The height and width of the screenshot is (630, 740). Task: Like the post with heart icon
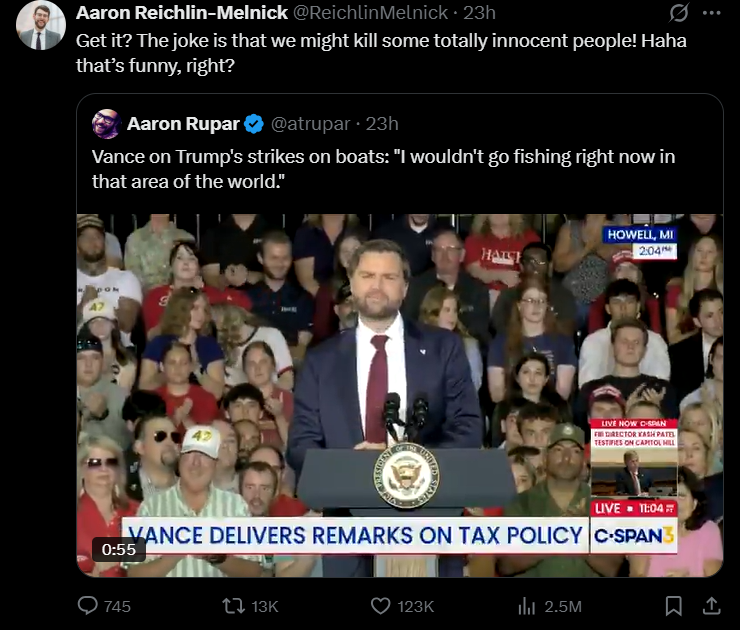point(380,606)
